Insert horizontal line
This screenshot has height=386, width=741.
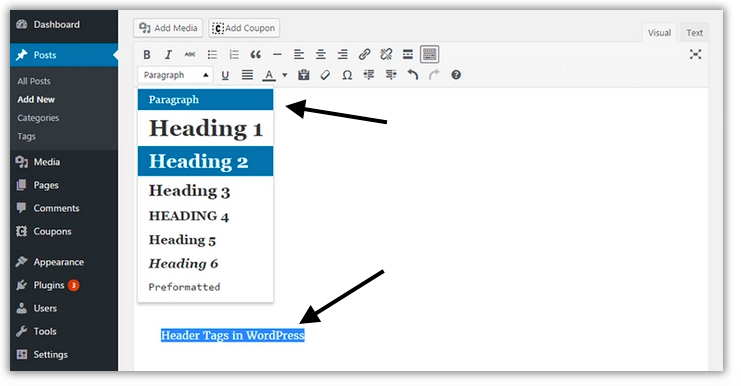click(277, 55)
